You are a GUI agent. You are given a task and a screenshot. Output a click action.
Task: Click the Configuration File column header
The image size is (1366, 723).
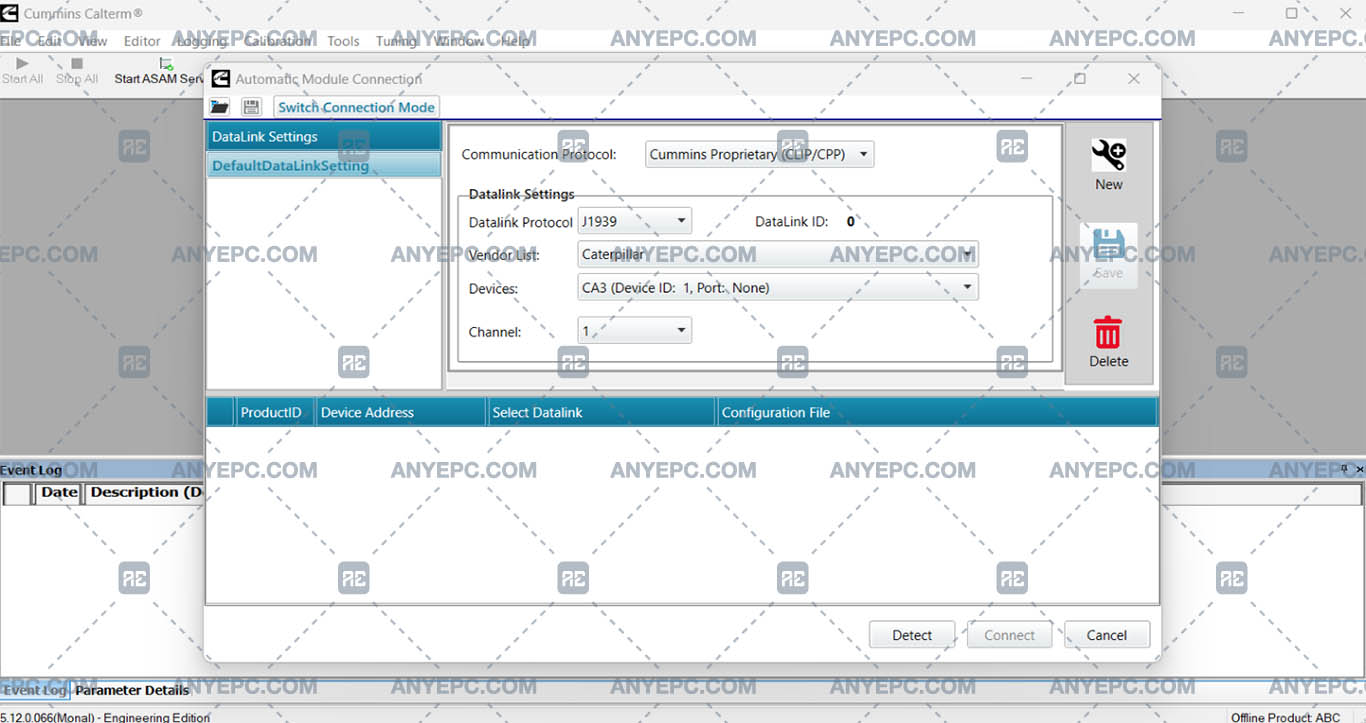click(937, 412)
